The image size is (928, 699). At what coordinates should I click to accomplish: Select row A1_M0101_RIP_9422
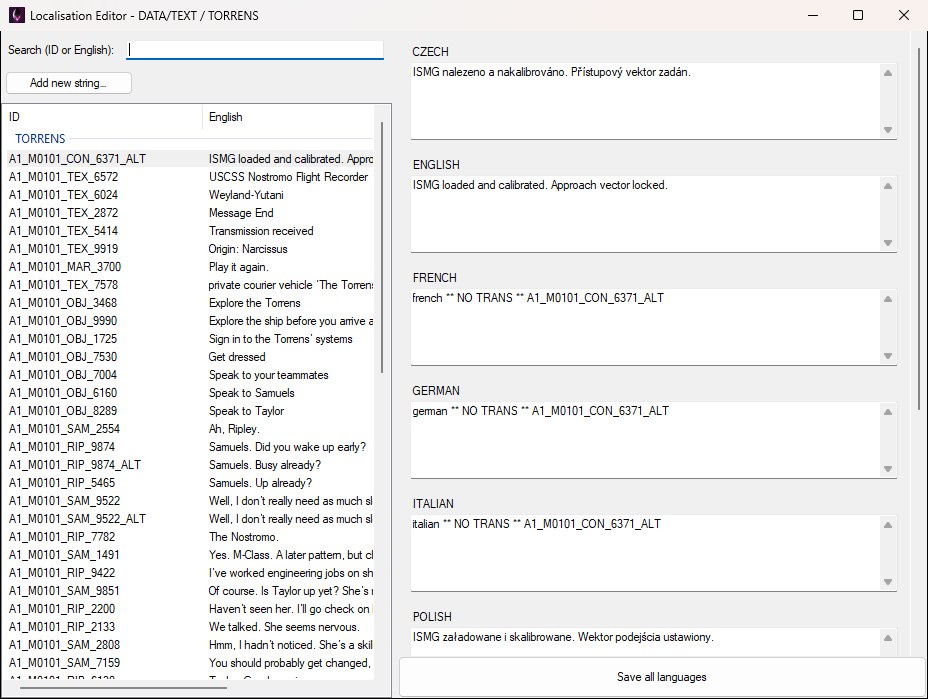[189, 573]
